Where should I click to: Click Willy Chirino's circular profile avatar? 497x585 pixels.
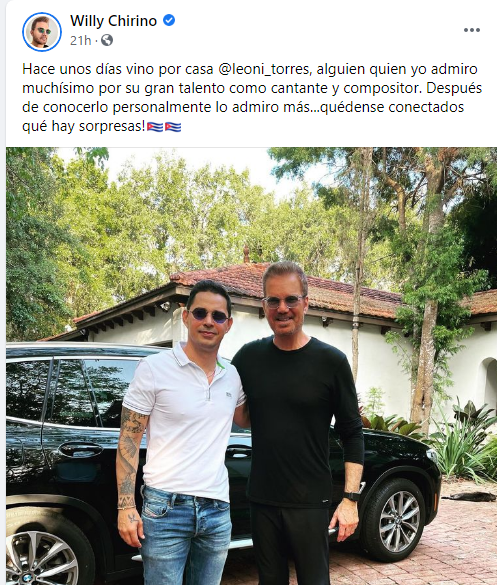coord(42,31)
